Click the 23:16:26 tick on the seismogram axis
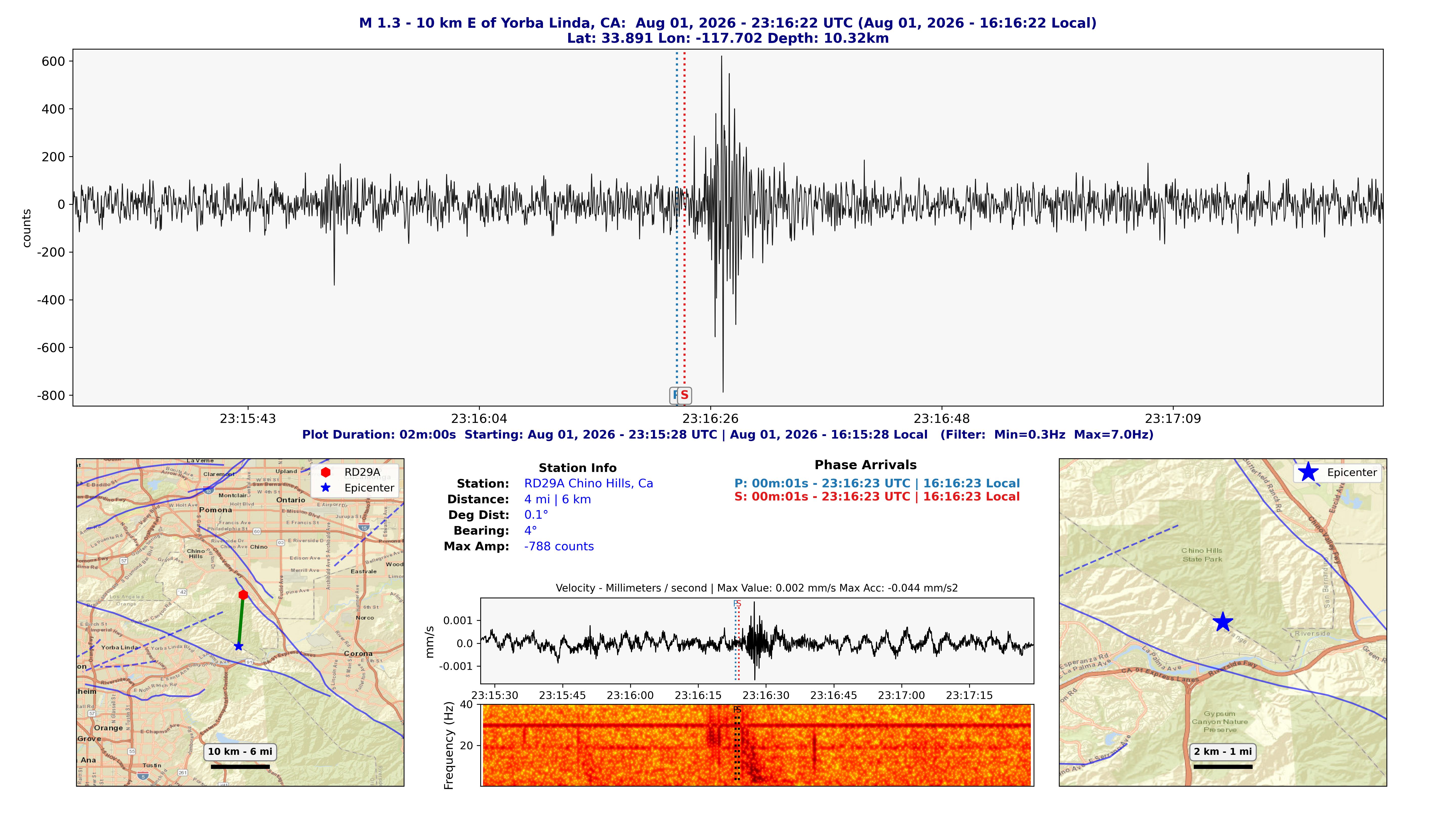Viewport: 1456px width, 819px height. pyautogui.click(x=711, y=419)
